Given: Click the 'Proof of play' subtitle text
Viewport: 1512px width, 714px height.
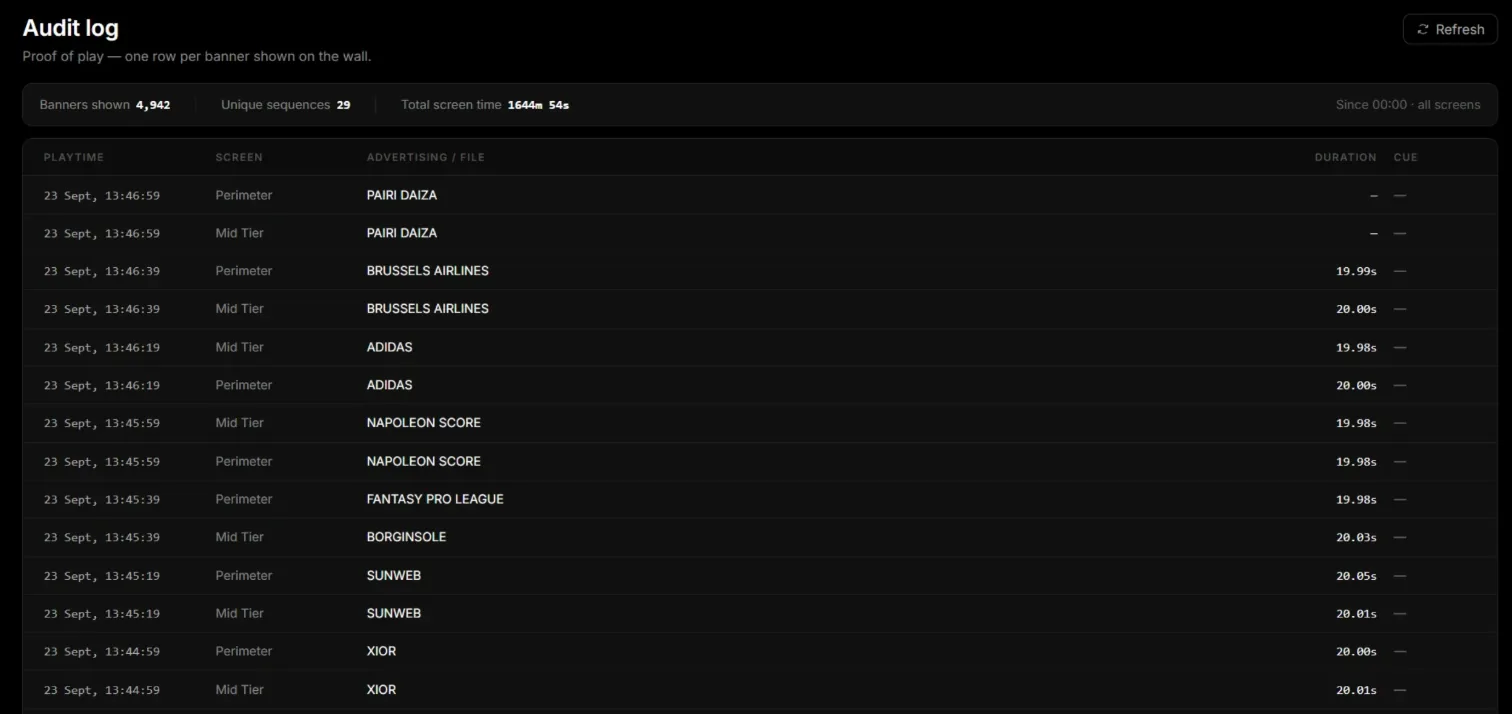Looking at the screenshot, I should pos(197,56).
